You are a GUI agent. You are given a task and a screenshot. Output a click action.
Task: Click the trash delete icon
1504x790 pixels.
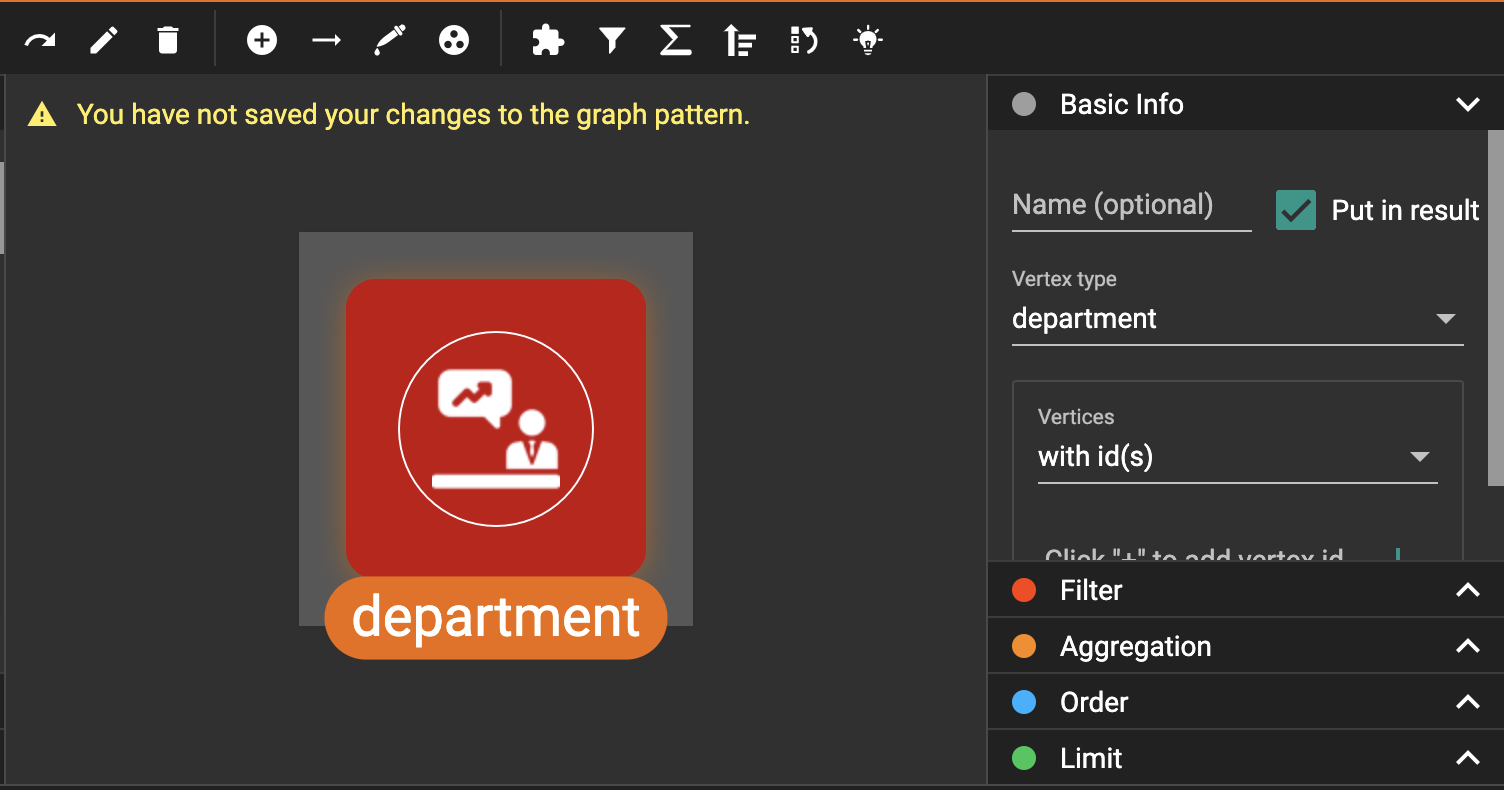pyautogui.click(x=168, y=41)
